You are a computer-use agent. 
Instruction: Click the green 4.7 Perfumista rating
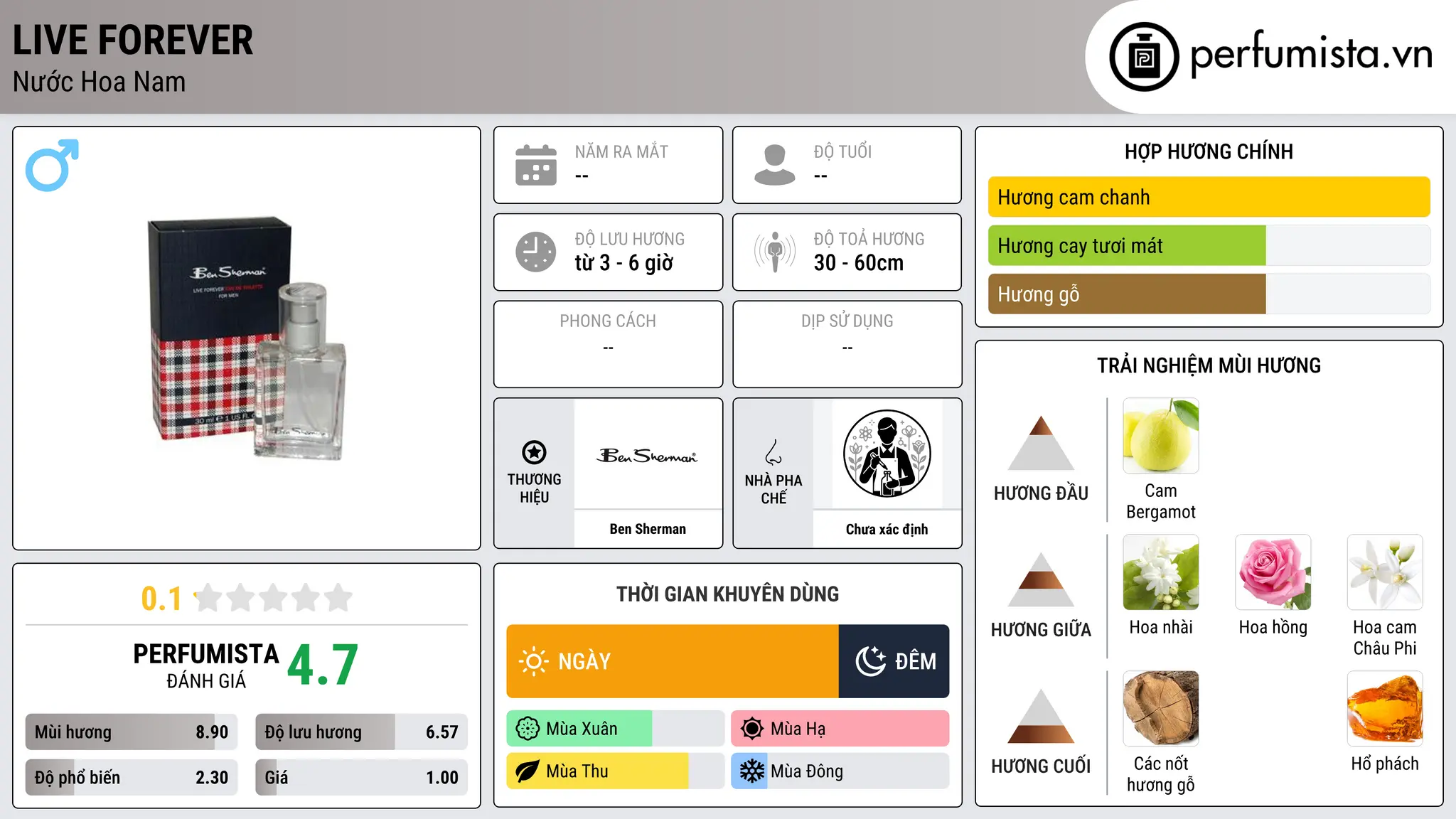(323, 665)
